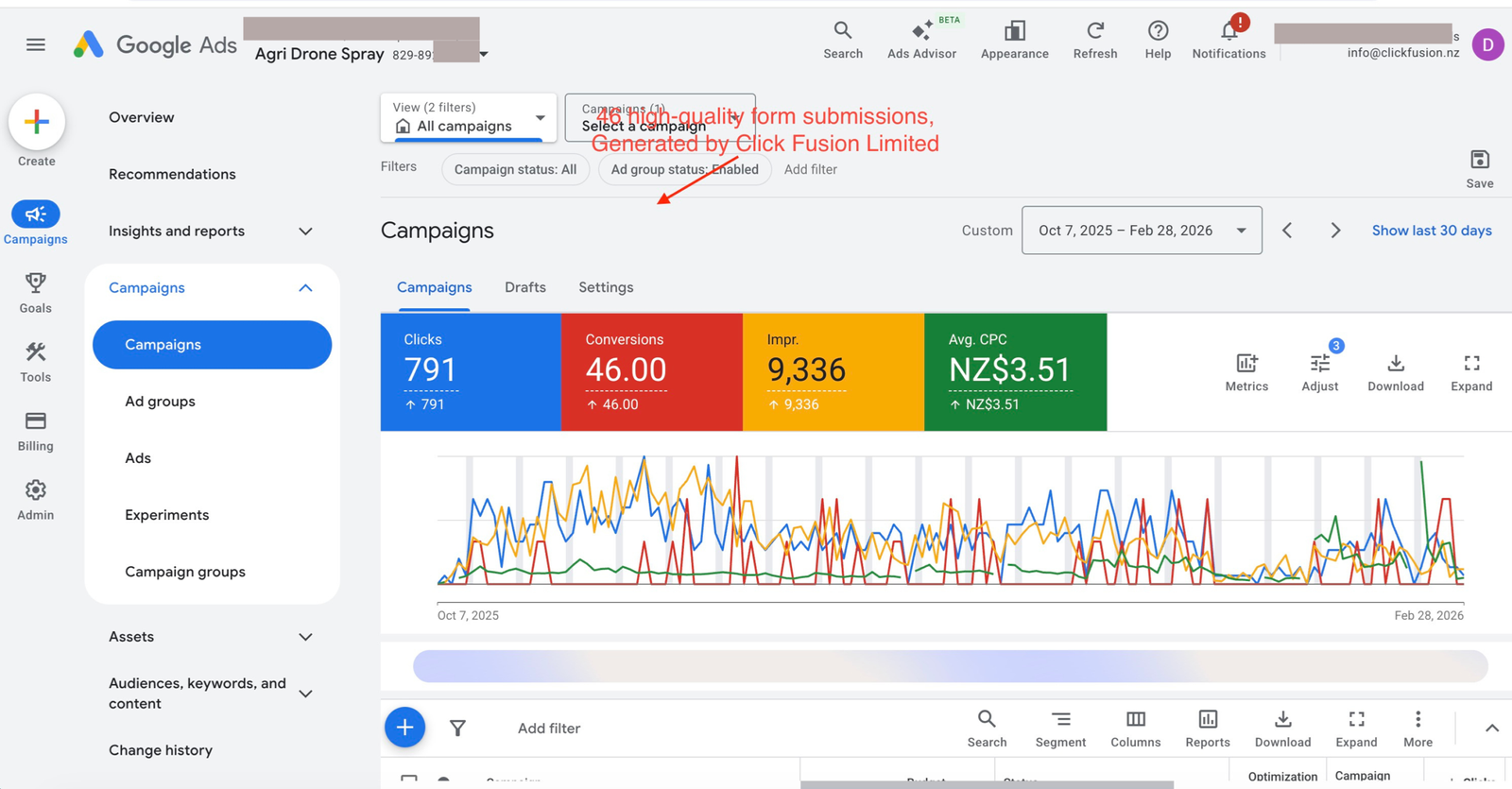Switch to the Settings tab
The height and width of the screenshot is (789, 1512).
tap(606, 287)
